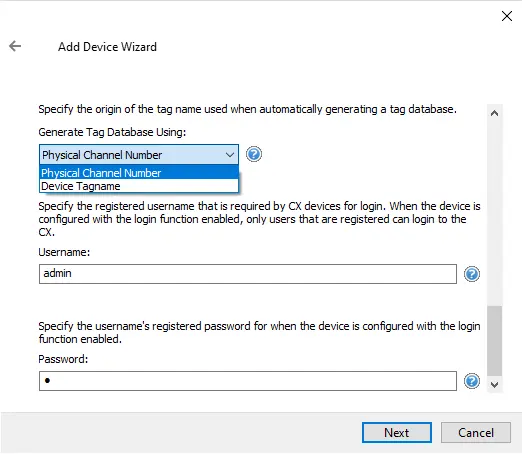The height and width of the screenshot is (454, 522).
Task: Choose Device Tagname from the dropdown list
Action: [x=139, y=186]
